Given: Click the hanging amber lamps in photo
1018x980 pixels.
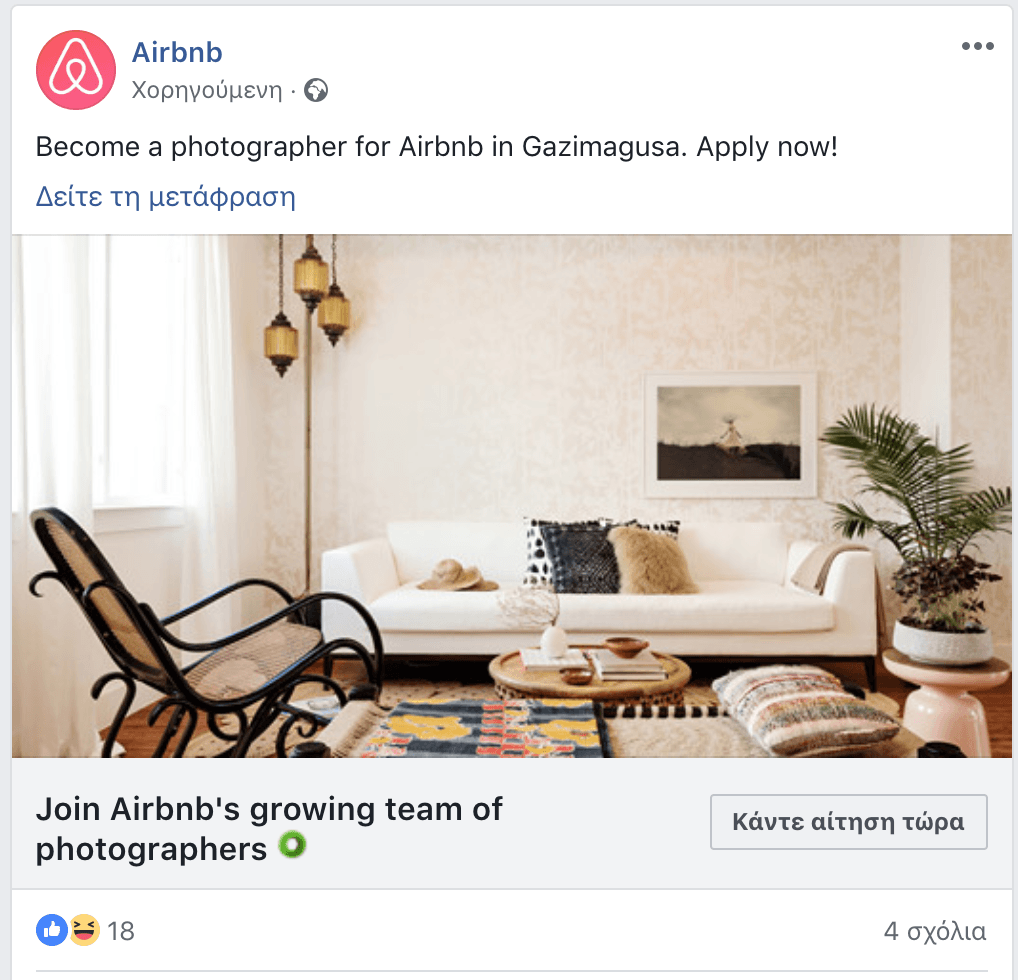Looking at the screenshot, I should tap(309, 305).
